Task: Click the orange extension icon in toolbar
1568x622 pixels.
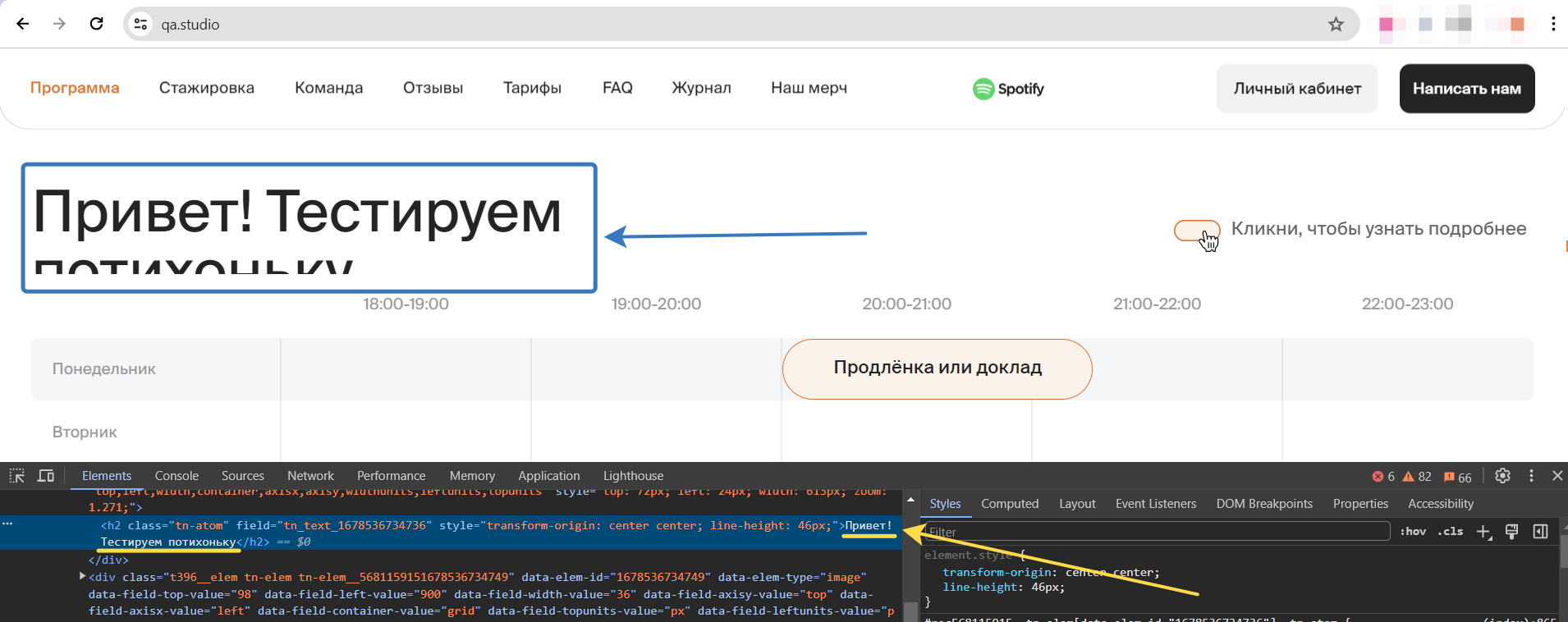Action: tap(1517, 25)
